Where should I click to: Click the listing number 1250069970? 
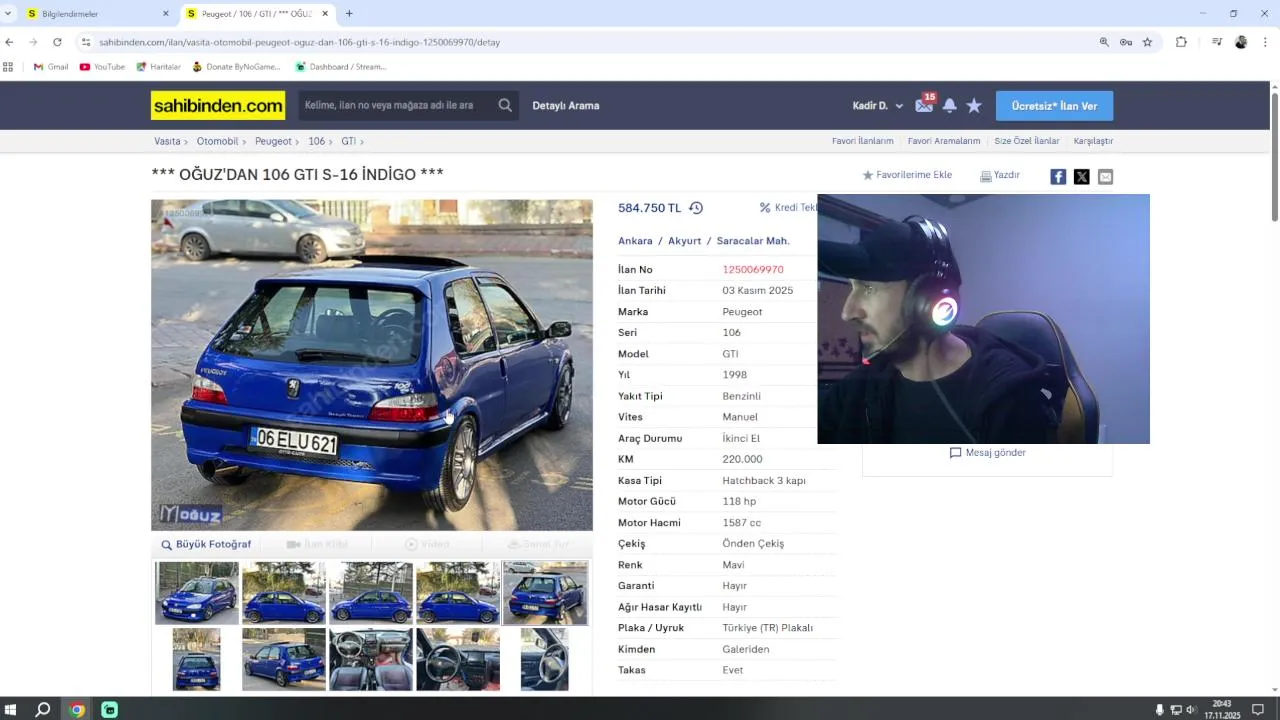[753, 270]
